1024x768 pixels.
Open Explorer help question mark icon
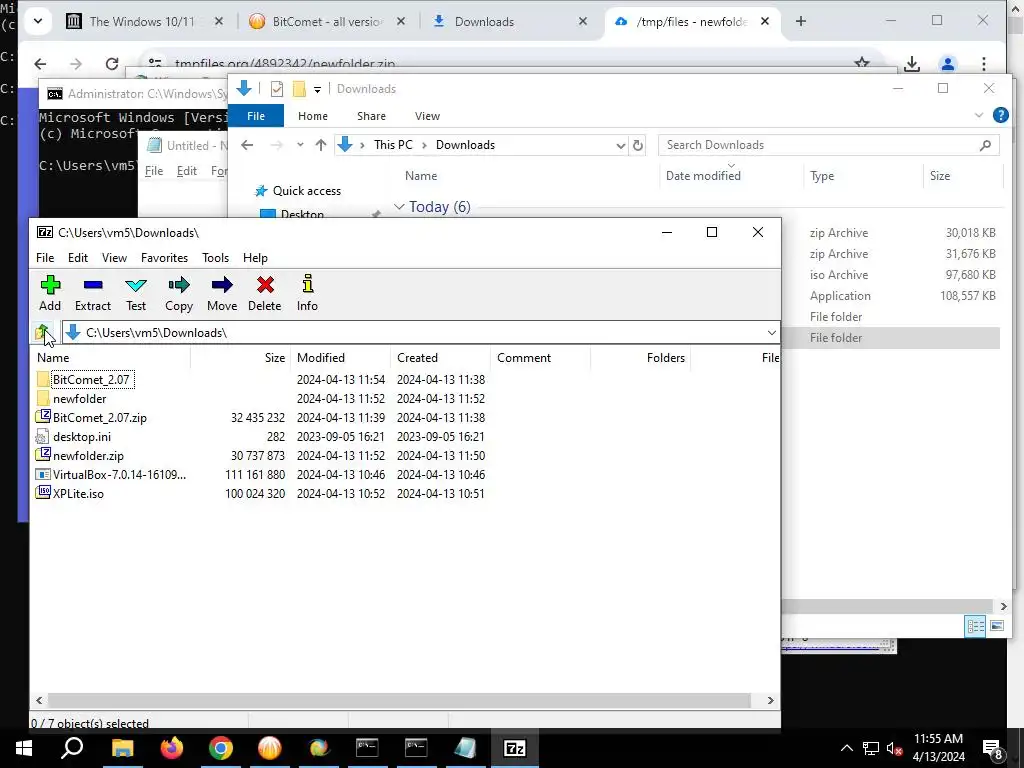pos(1000,116)
